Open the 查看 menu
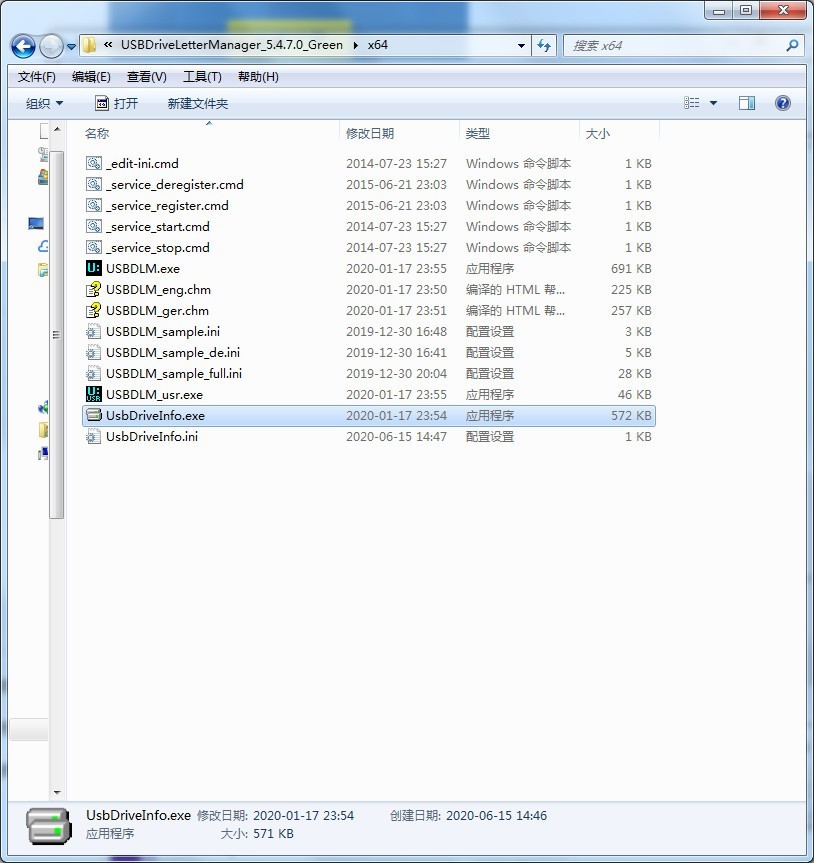This screenshot has width=814, height=863. click(x=145, y=76)
